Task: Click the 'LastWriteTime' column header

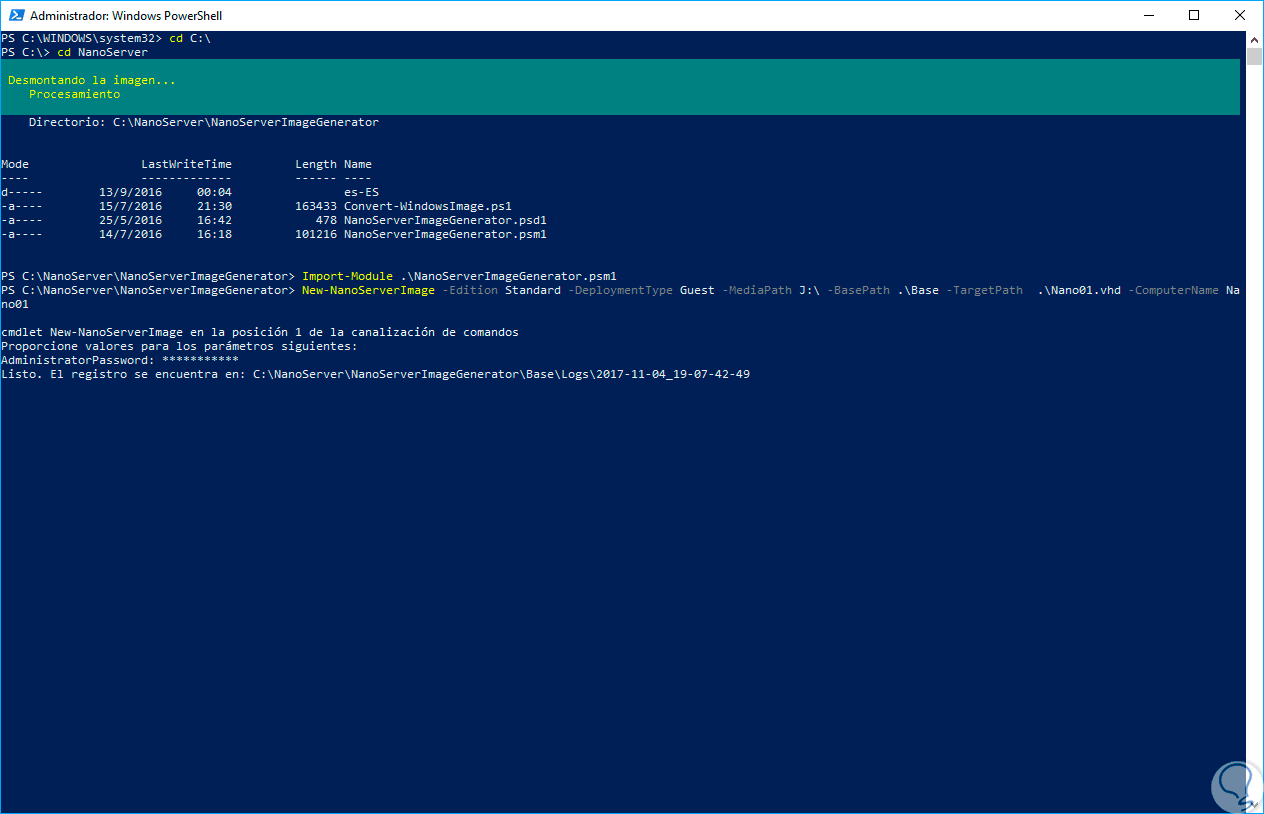Action: click(x=186, y=164)
